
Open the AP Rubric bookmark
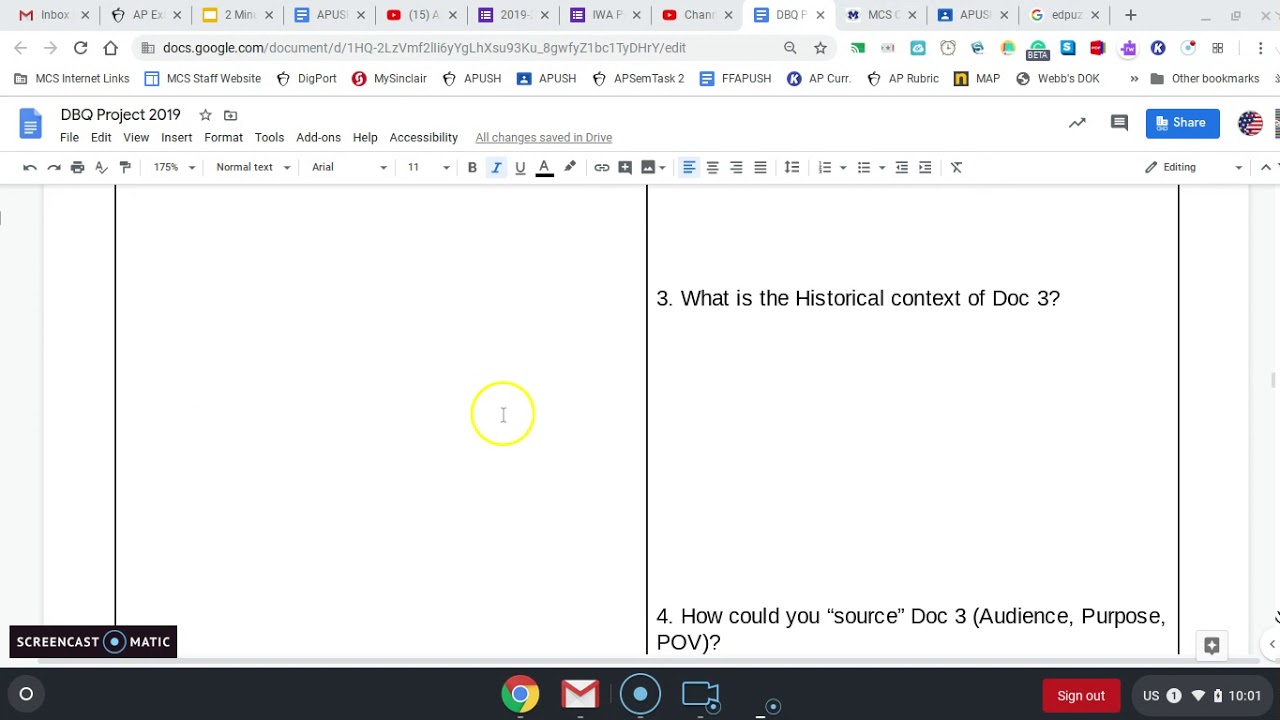(x=903, y=79)
